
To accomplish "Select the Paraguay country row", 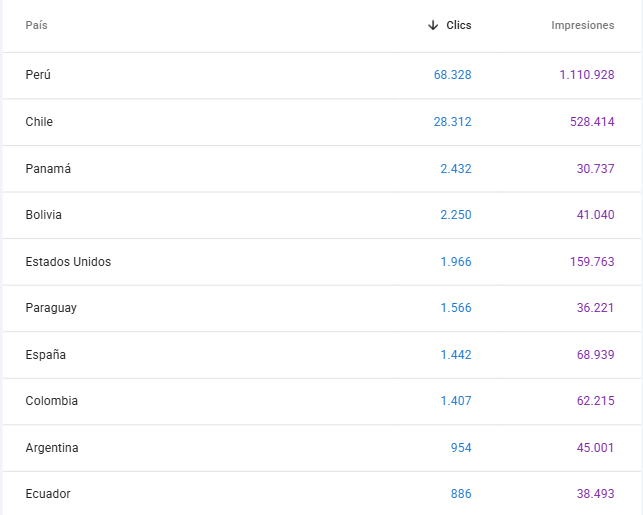I will coord(322,308).
